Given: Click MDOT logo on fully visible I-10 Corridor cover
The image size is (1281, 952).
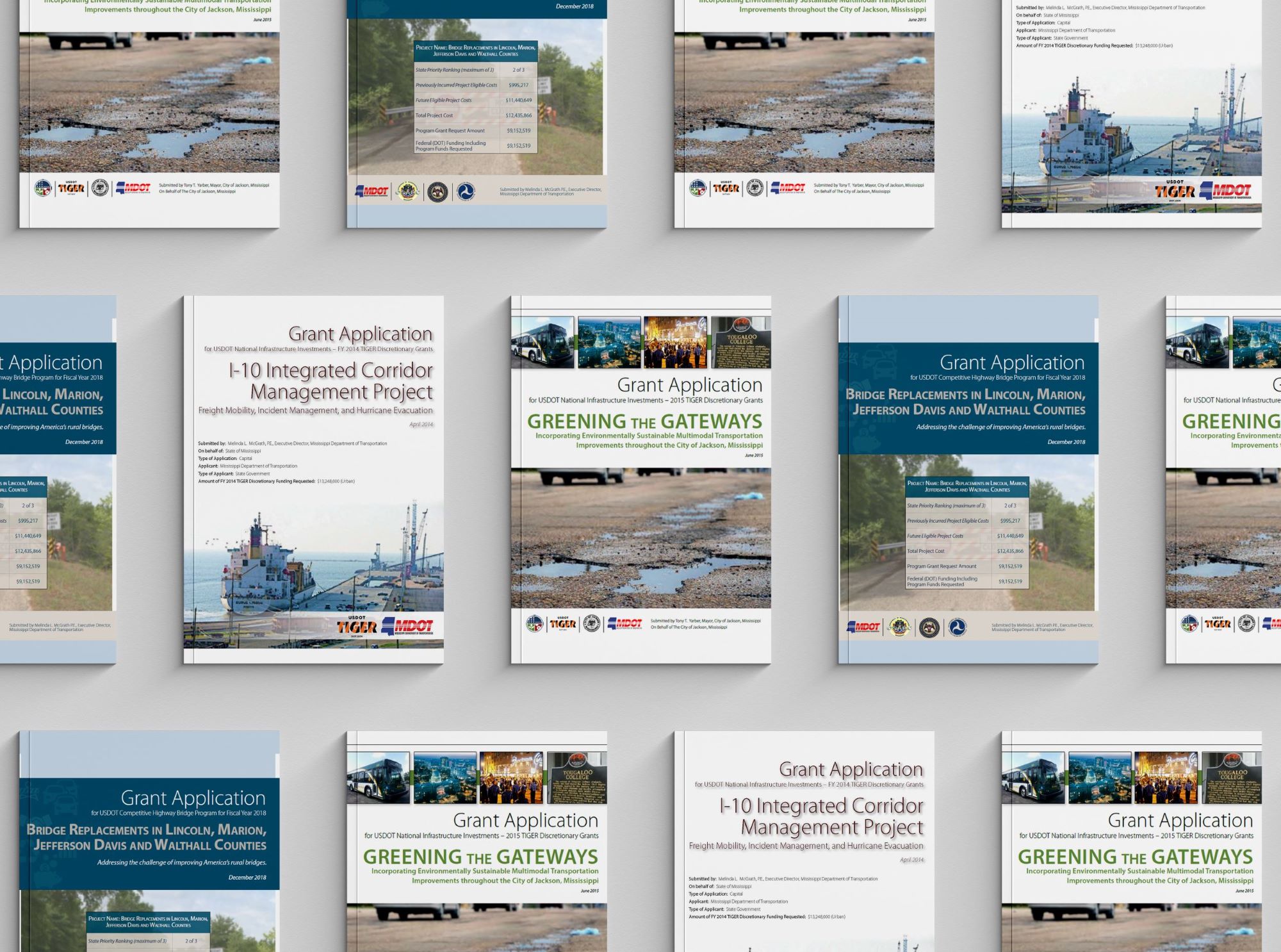Looking at the screenshot, I should tap(407, 626).
